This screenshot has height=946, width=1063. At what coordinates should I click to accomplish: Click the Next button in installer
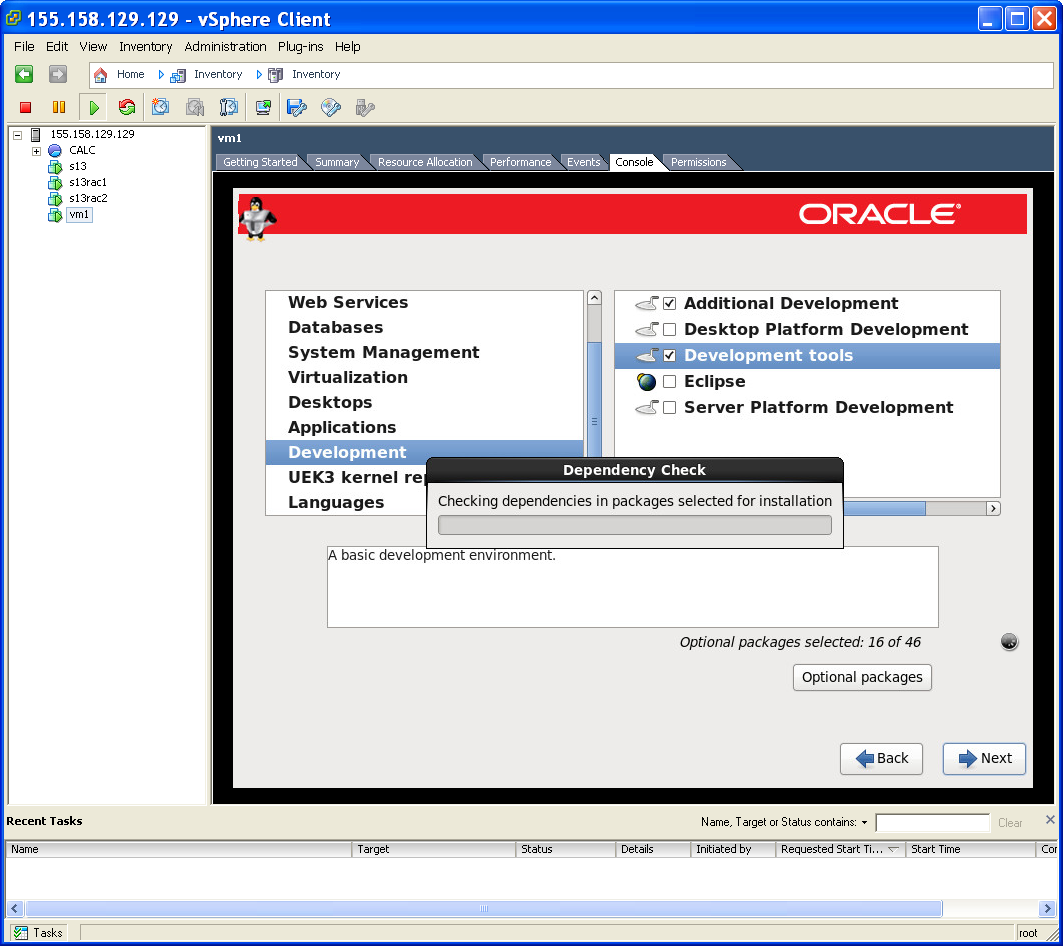click(x=984, y=759)
